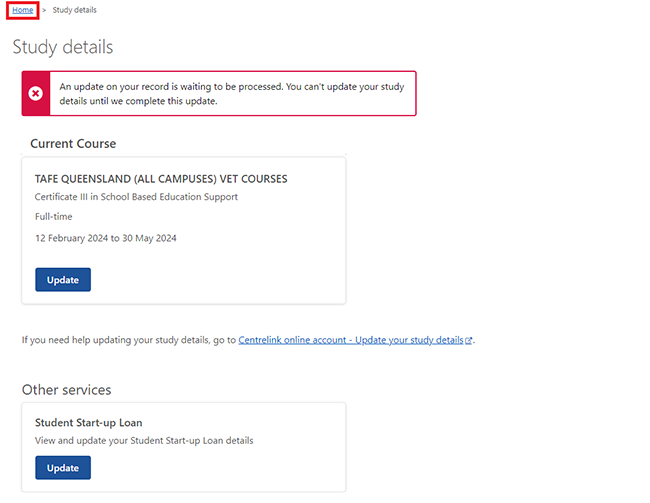Update the current TAFE Queensland course
Screen dimensions: 650x503
(63, 279)
